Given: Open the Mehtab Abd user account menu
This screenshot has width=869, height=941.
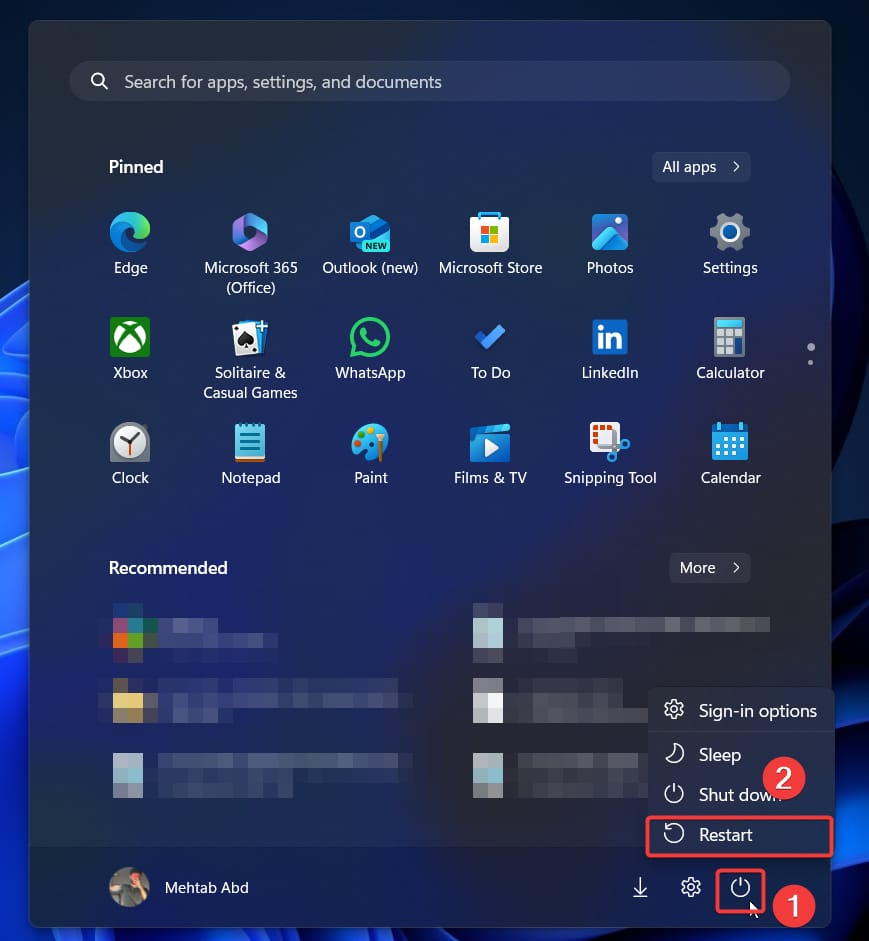Looking at the screenshot, I should click(x=179, y=887).
